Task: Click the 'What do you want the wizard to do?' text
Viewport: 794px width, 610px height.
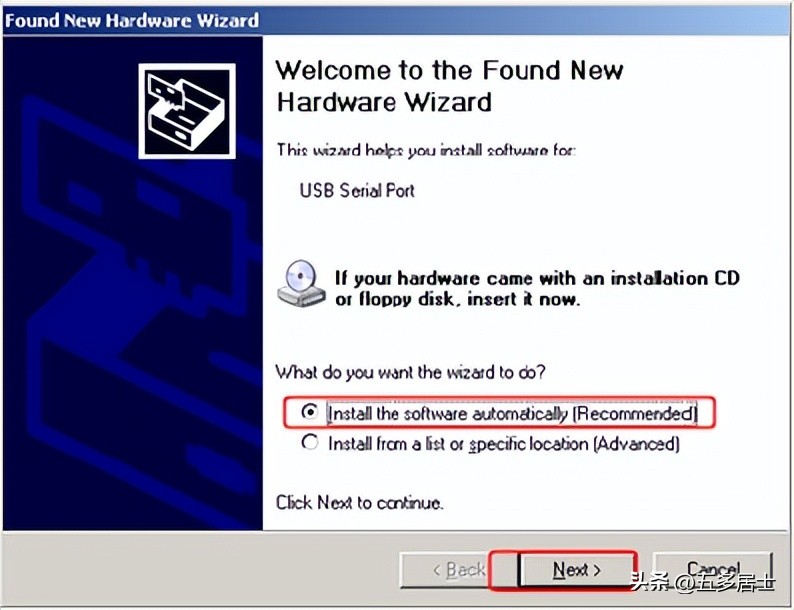Action: coord(411,372)
